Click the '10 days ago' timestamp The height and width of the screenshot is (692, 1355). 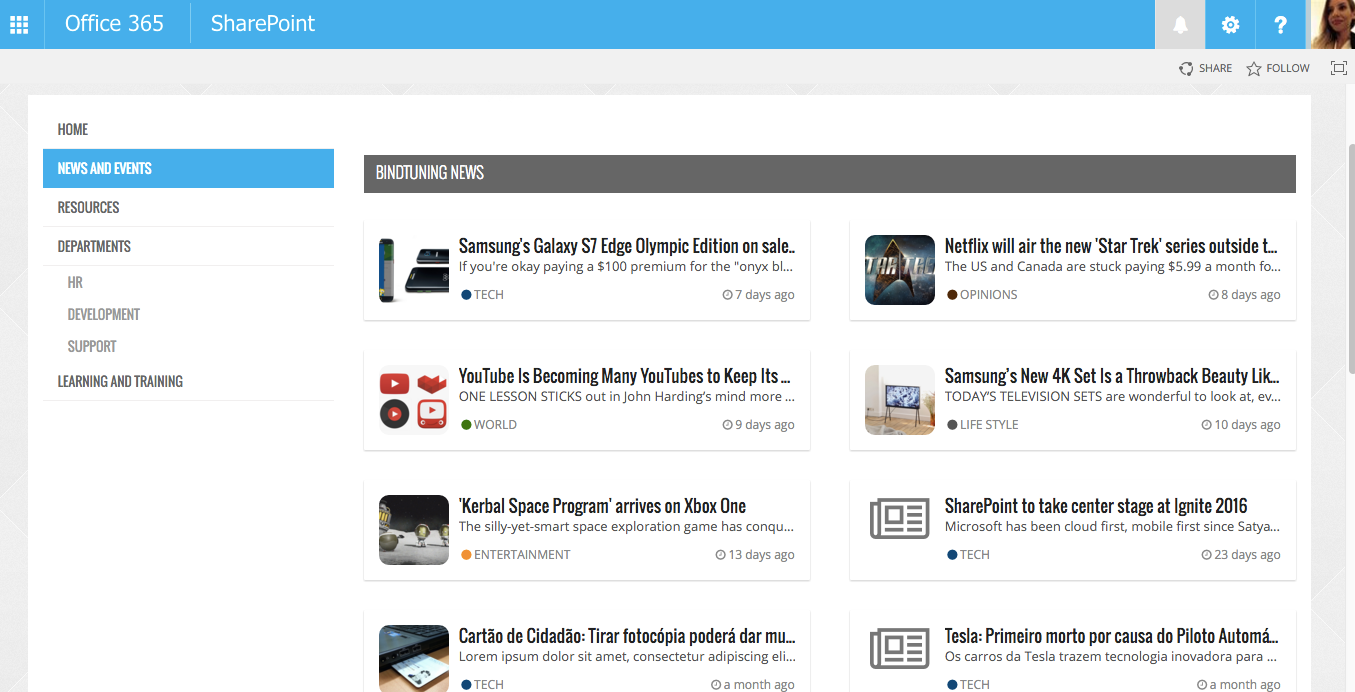coord(1241,425)
